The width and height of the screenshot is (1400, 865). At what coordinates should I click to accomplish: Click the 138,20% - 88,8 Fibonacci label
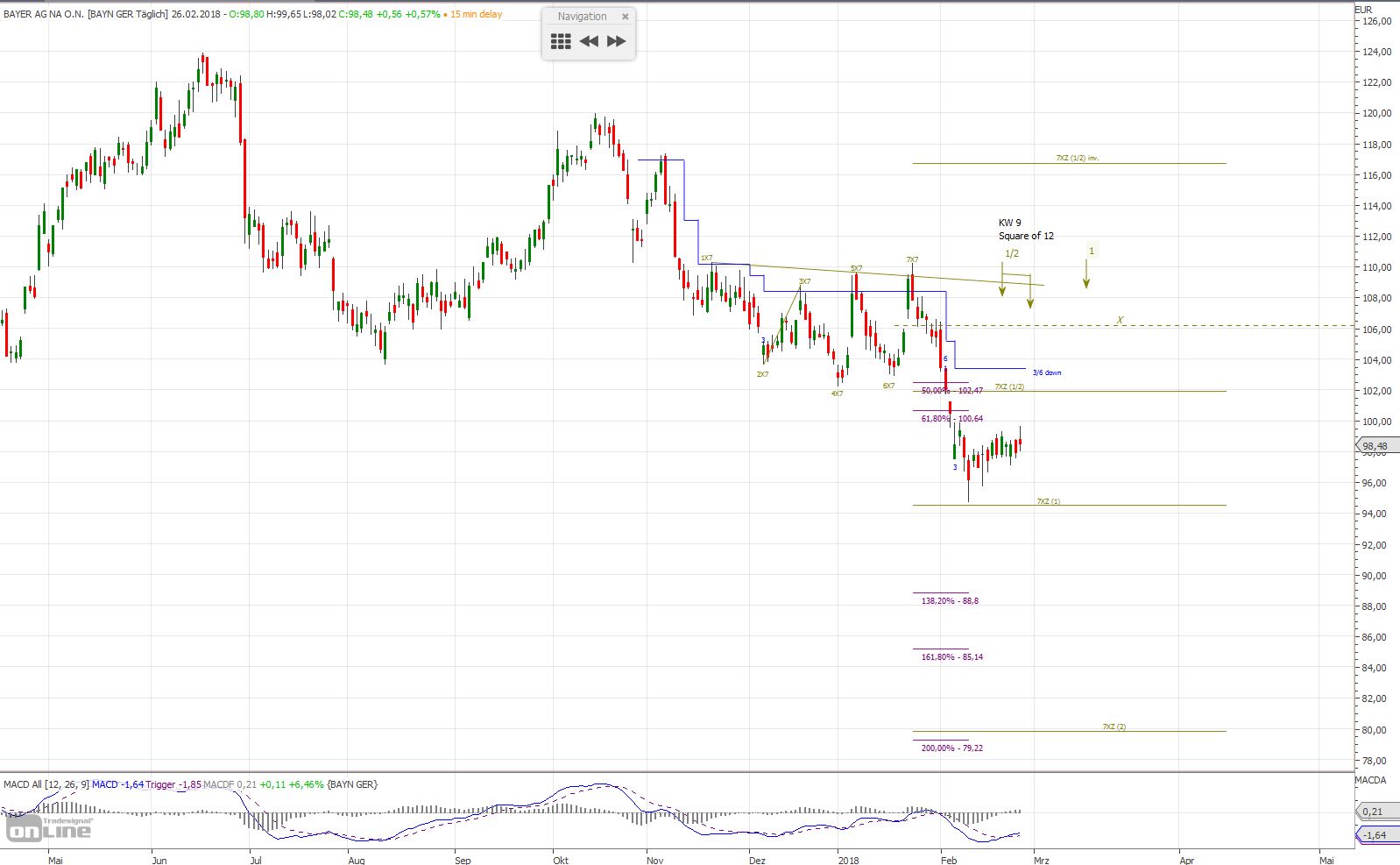(x=950, y=601)
